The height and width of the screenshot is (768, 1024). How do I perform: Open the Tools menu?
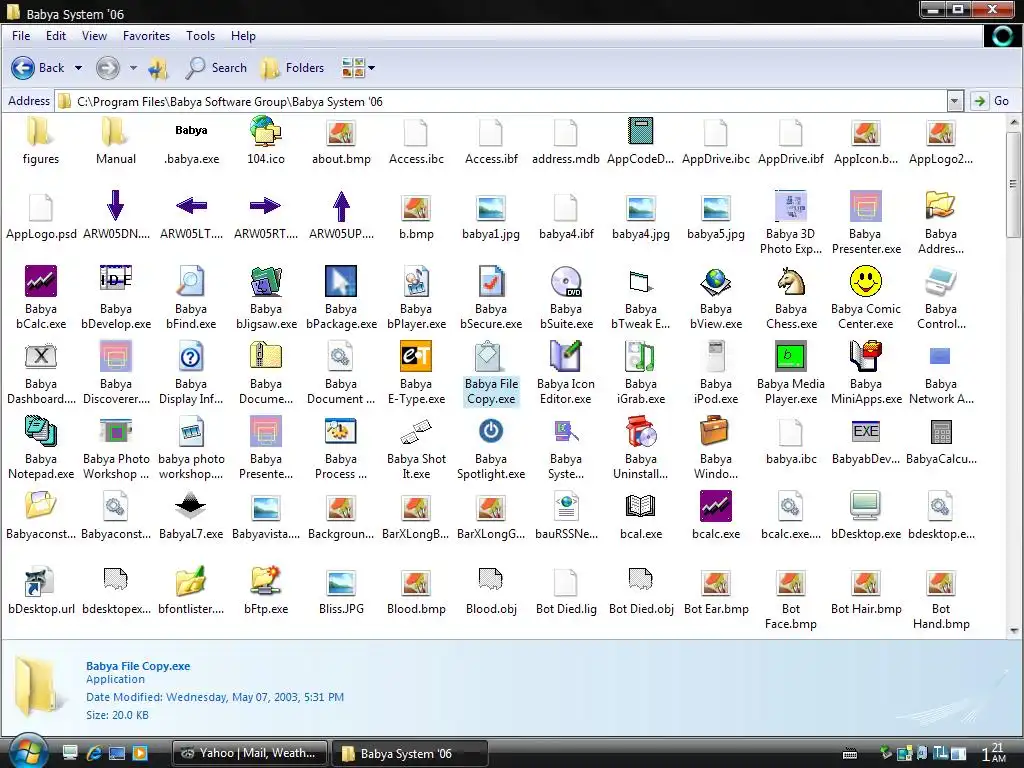tap(200, 36)
